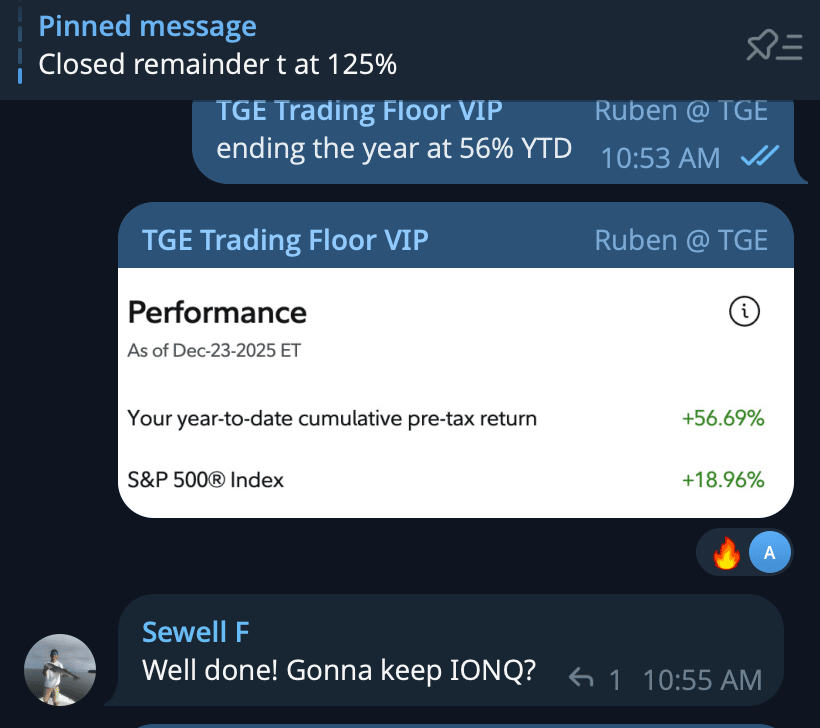The image size is (820, 728).
Task: Open Sewell F's profile photo
Action: (x=60, y=670)
